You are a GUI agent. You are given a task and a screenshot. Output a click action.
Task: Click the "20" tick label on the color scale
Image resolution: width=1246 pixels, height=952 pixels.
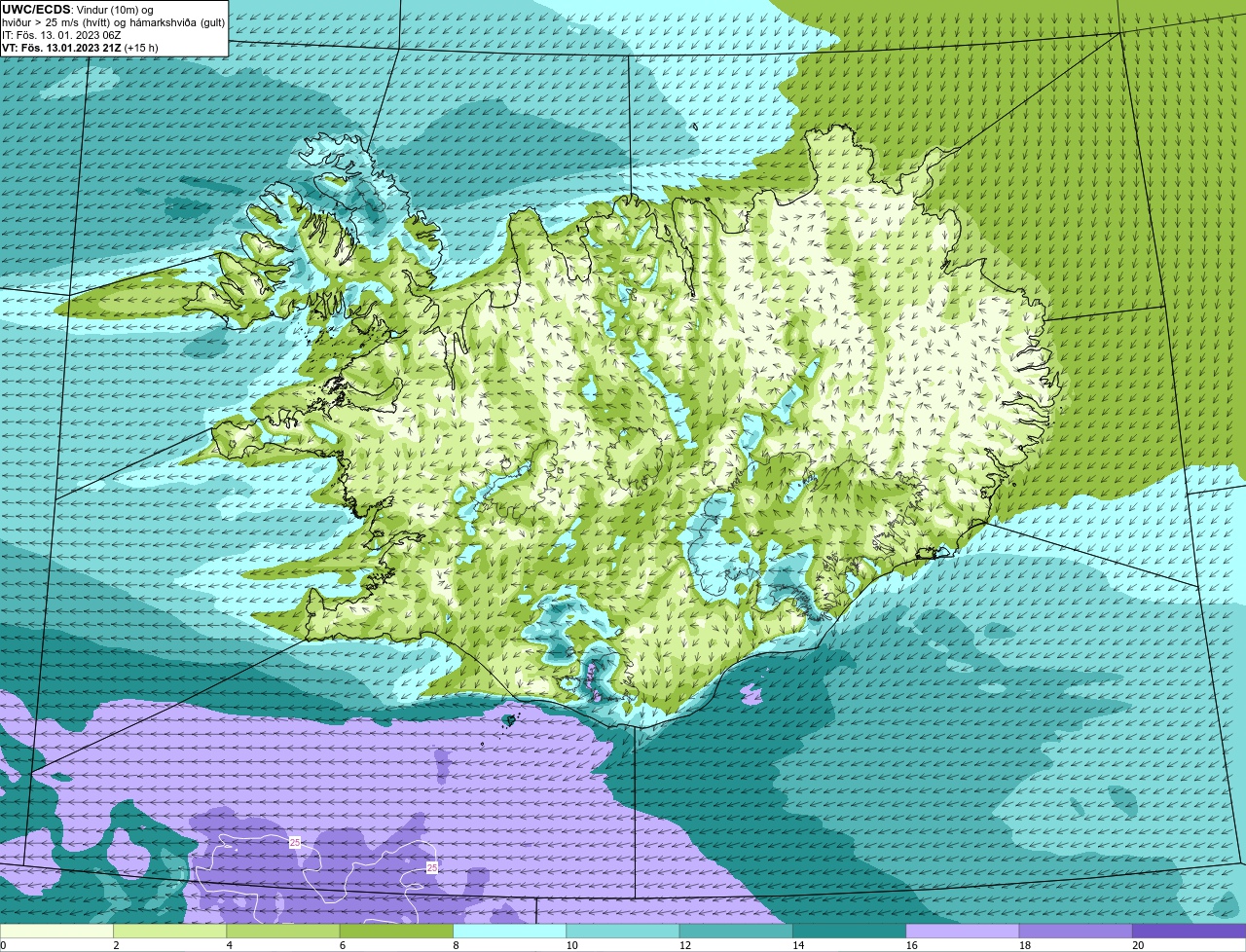(1138, 945)
